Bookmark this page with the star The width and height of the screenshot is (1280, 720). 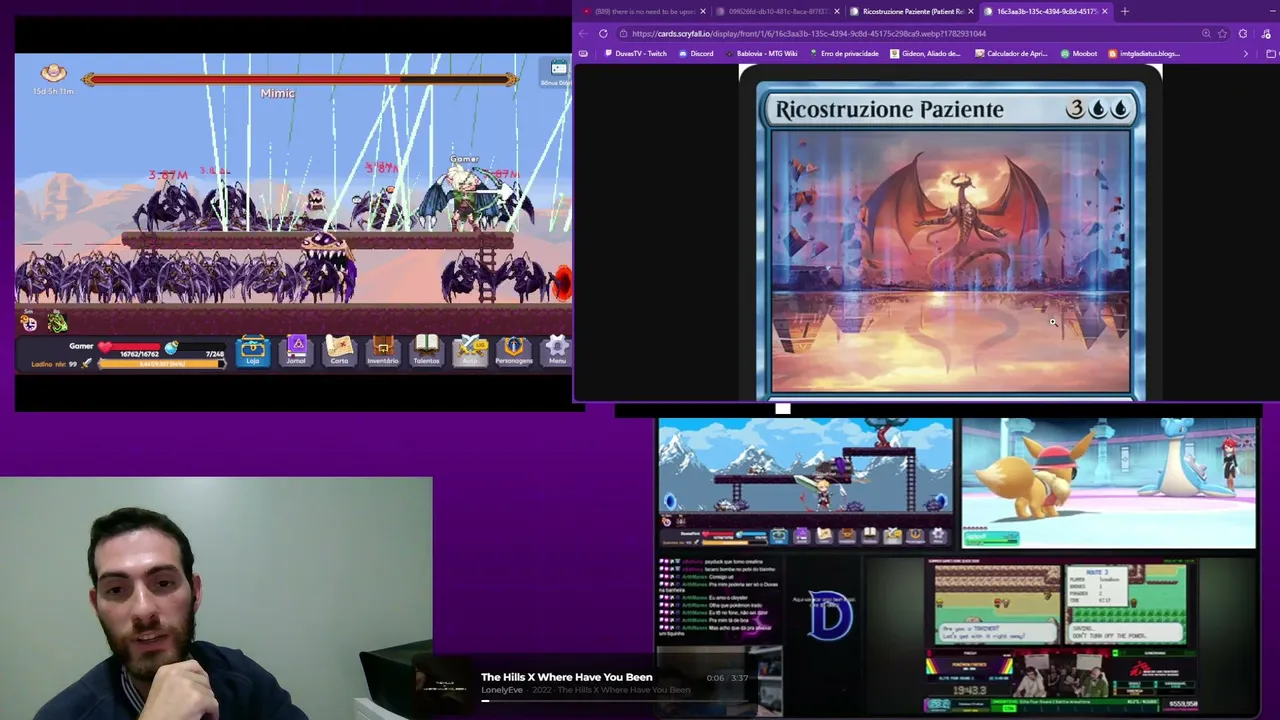pyautogui.click(x=1222, y=33)
